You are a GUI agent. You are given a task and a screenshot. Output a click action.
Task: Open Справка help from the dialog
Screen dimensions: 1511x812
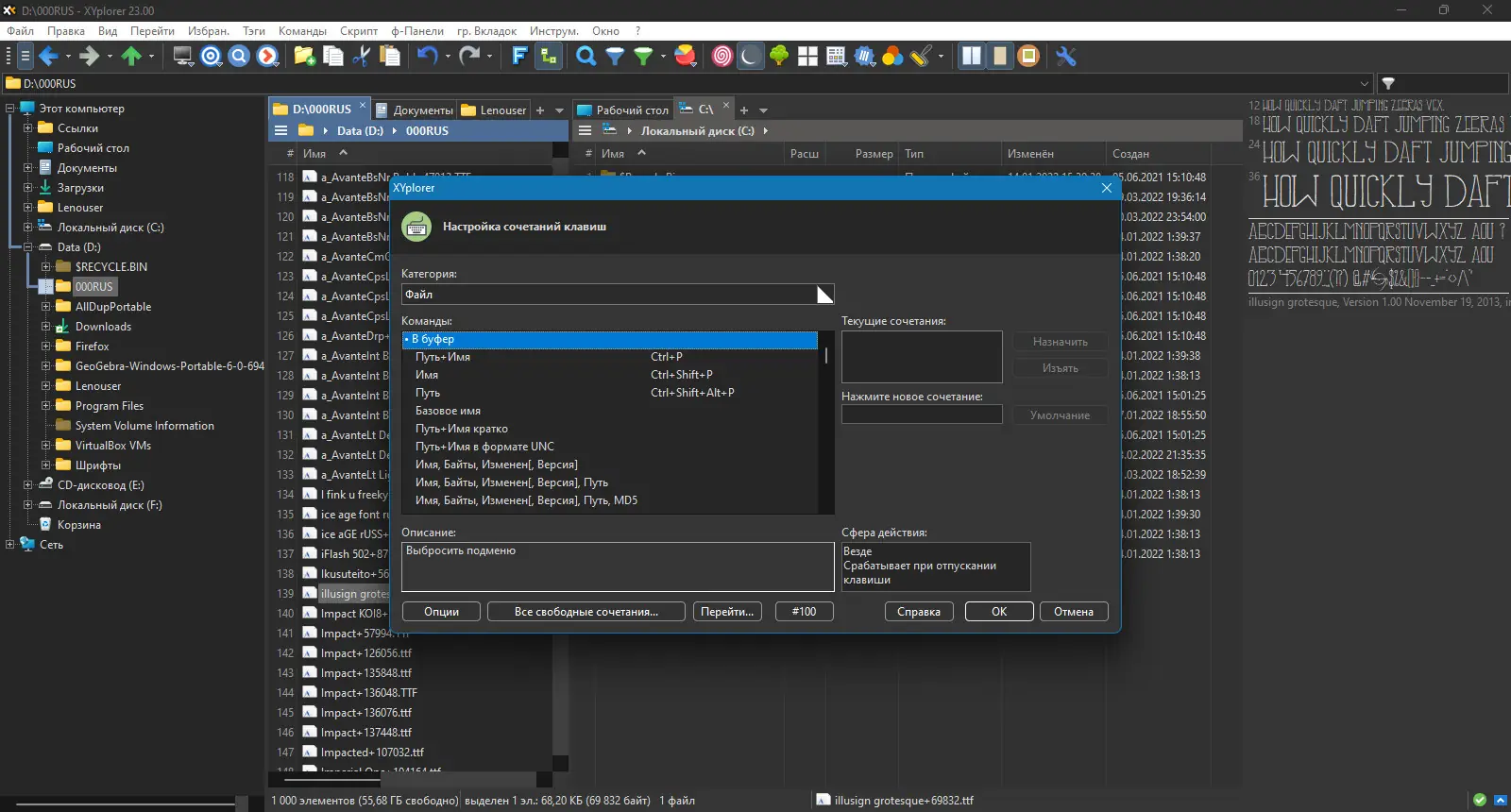pyautogui.click(x=919, y=612)
